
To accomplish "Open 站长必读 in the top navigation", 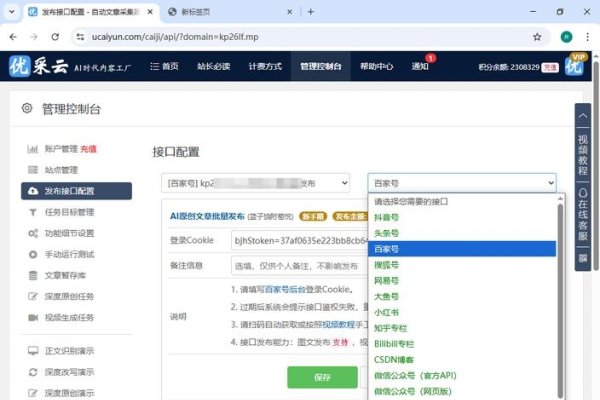I will click(x=214, y=66).
